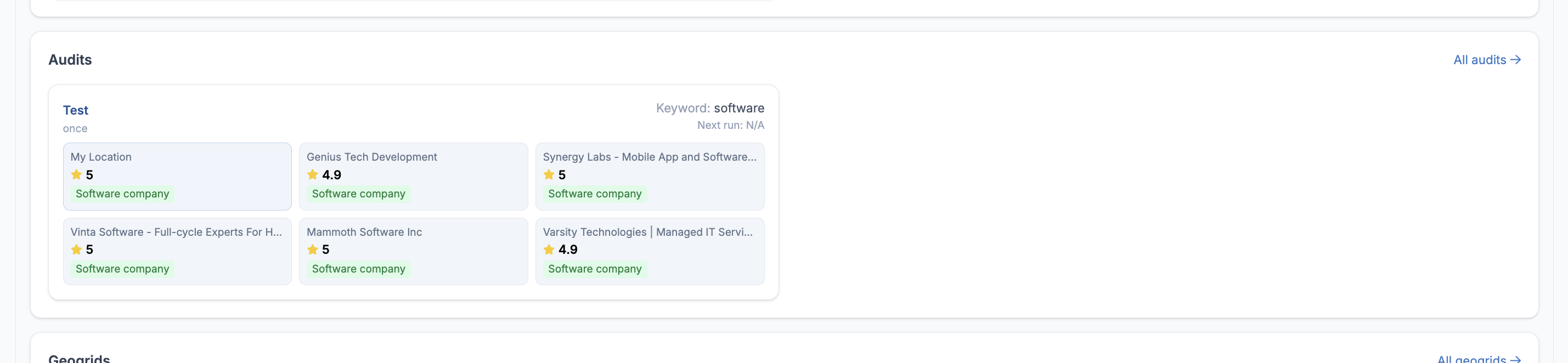The height and width of the screenshot is (363, 1568).
Task: Open the Test audit link
Action: 76,110
